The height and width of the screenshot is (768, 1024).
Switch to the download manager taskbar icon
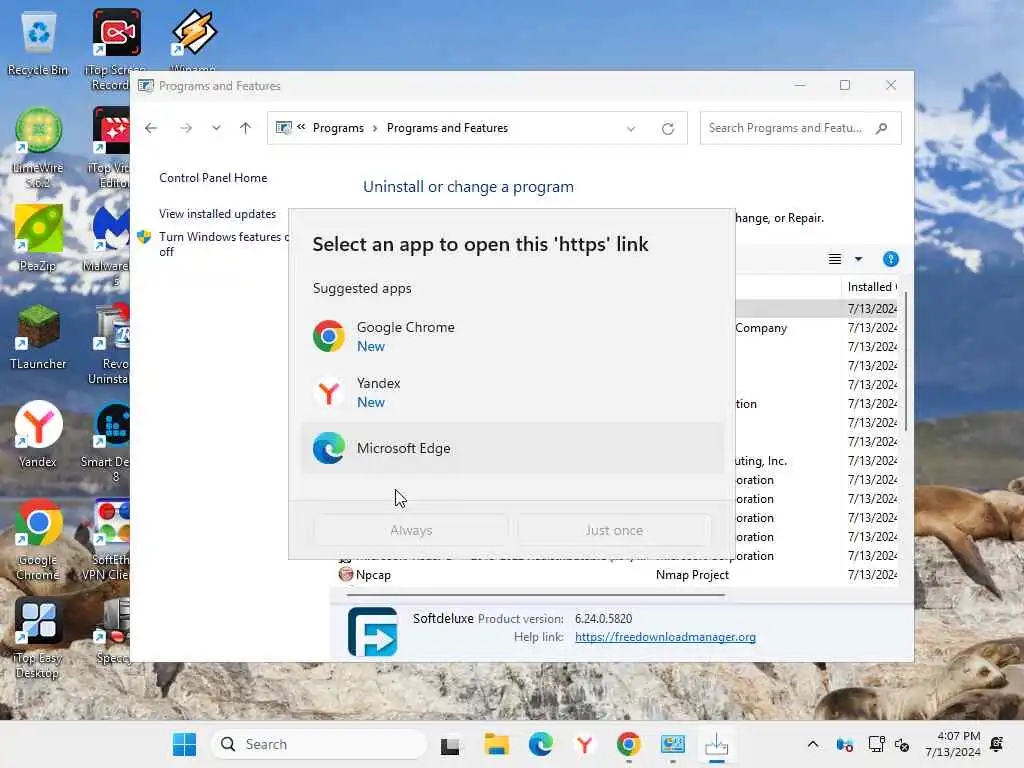tap(716, 744)
